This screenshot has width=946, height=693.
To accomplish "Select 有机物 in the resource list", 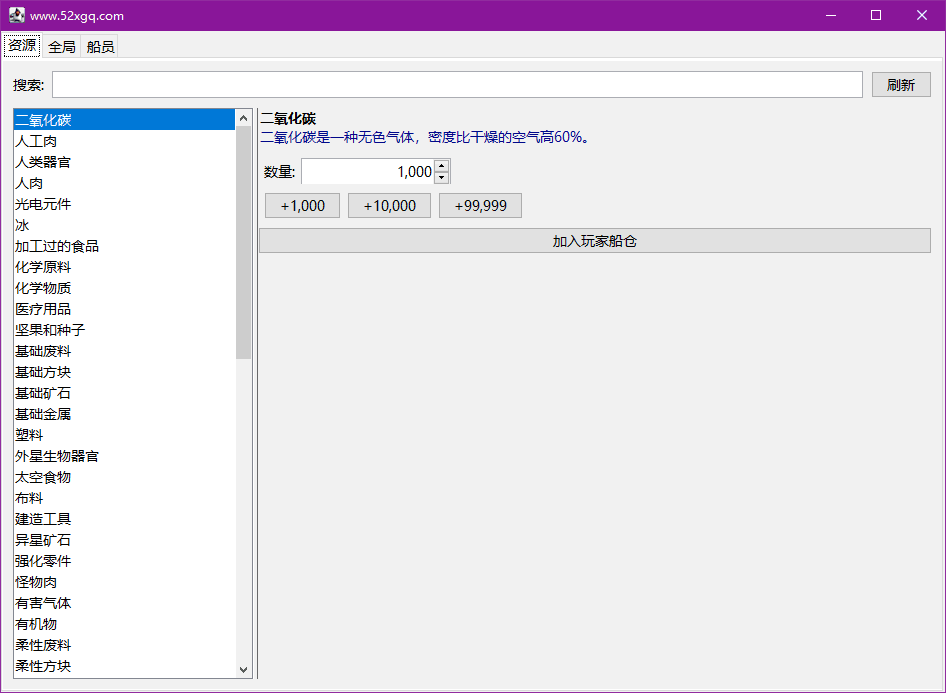I will [124, 624].
